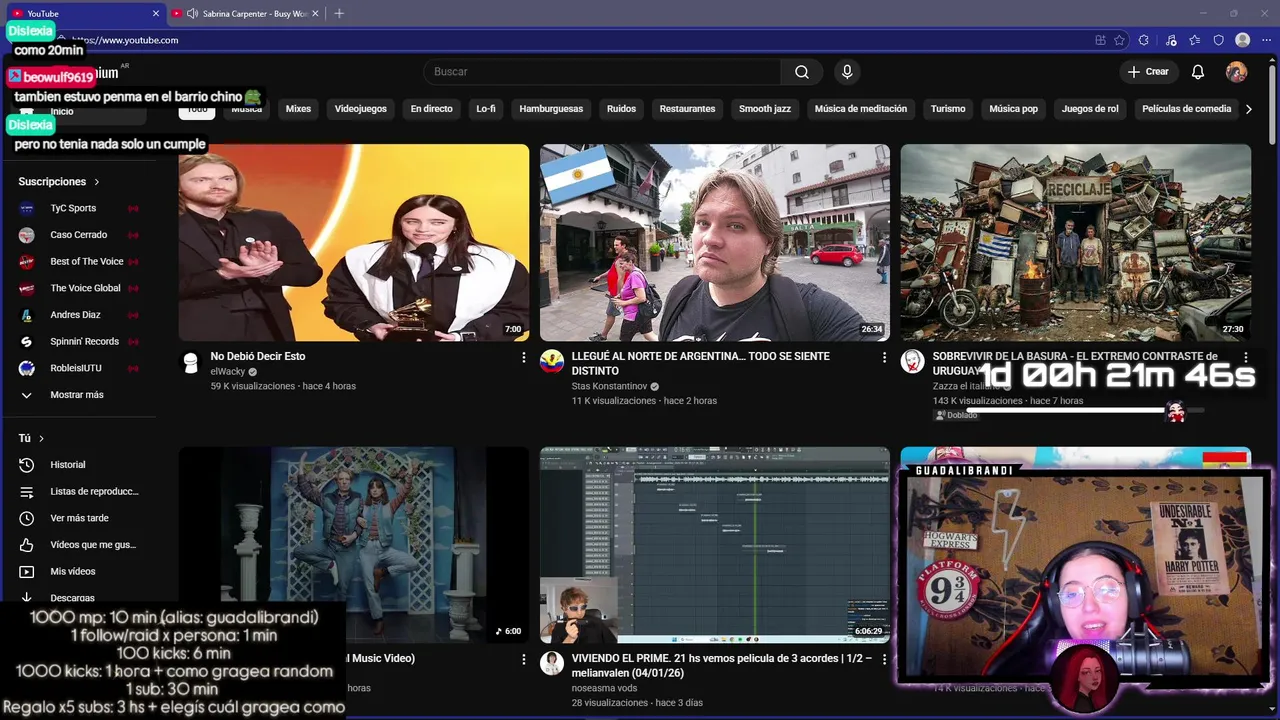1280x720 pixels.
Task: Select the Lo-fi chip
Action: [x=486, y=109]
